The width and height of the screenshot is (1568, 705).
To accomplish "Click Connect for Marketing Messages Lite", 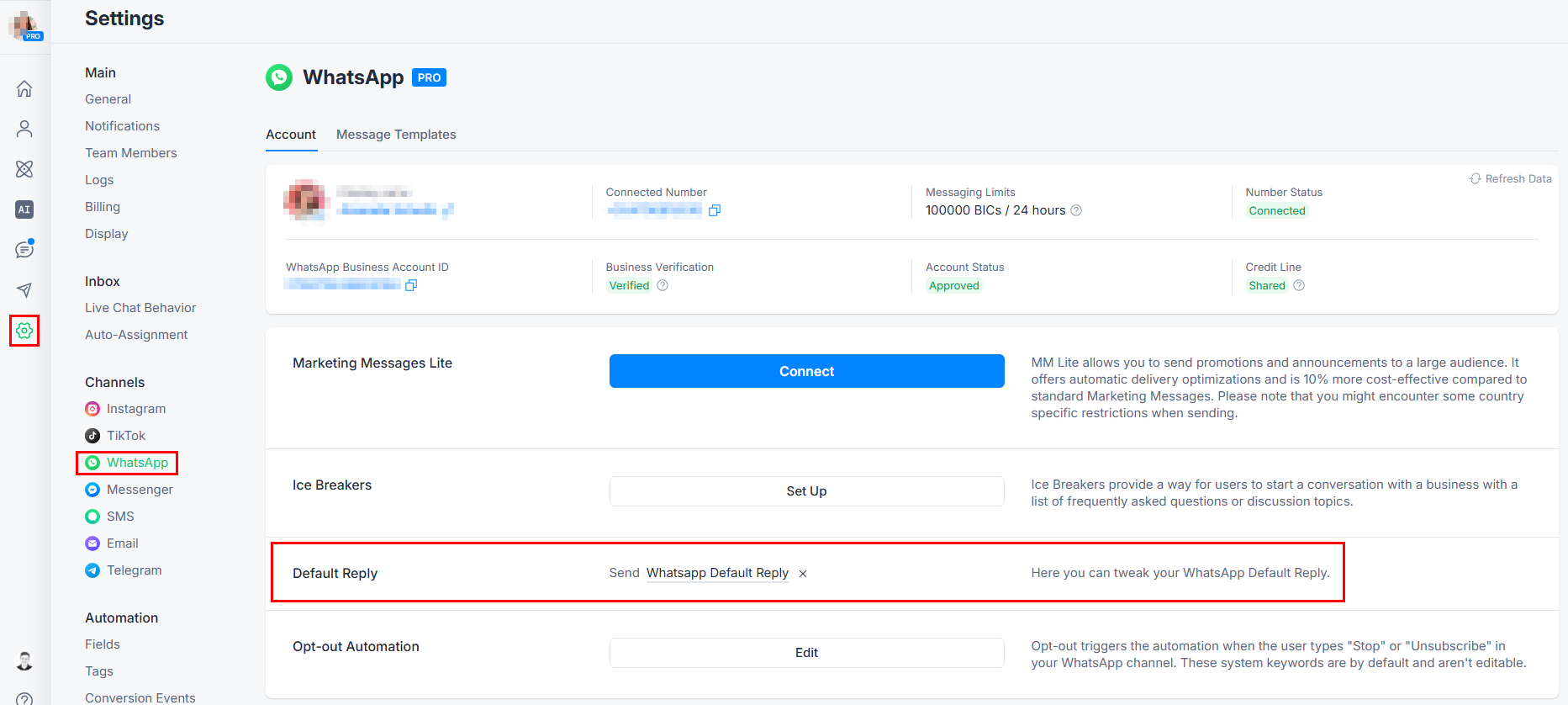I will (806, 371).
